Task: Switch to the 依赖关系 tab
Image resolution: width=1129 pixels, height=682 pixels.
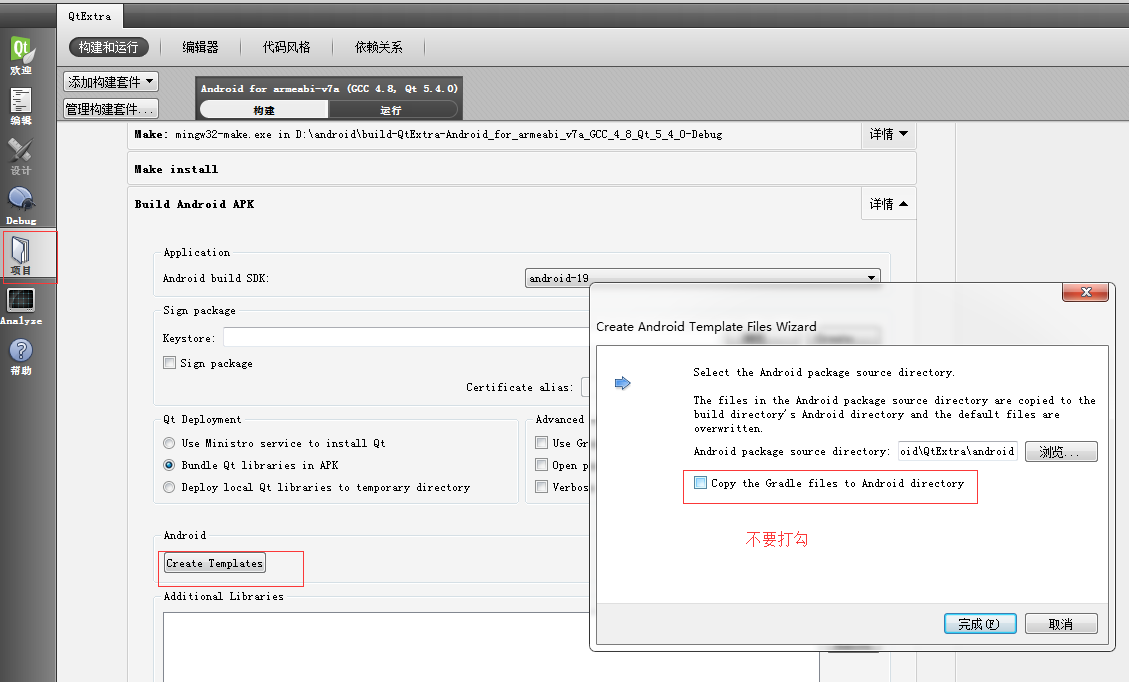Action: 379,47
